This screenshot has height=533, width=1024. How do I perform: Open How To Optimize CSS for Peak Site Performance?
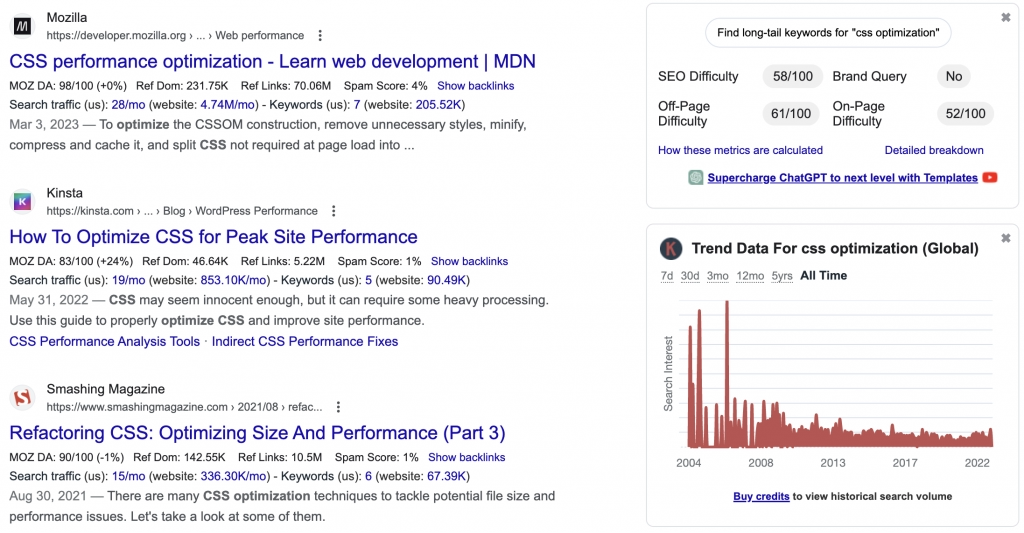tap(214, 236)
